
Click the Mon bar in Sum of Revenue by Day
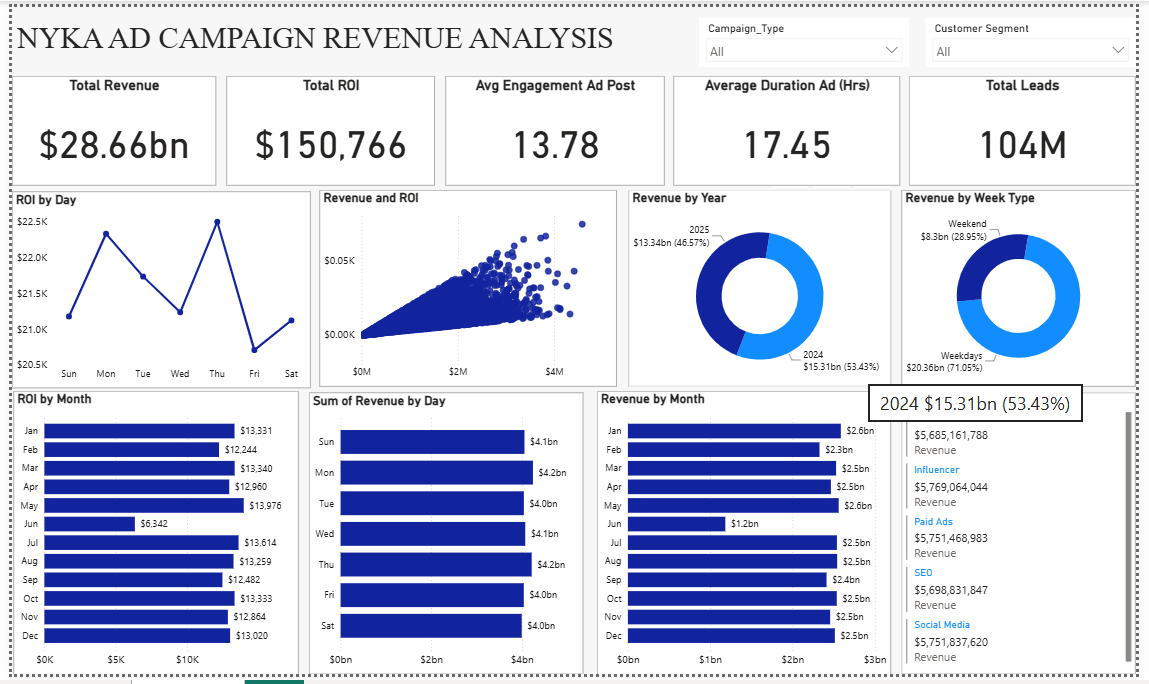[x=437, y=472]
